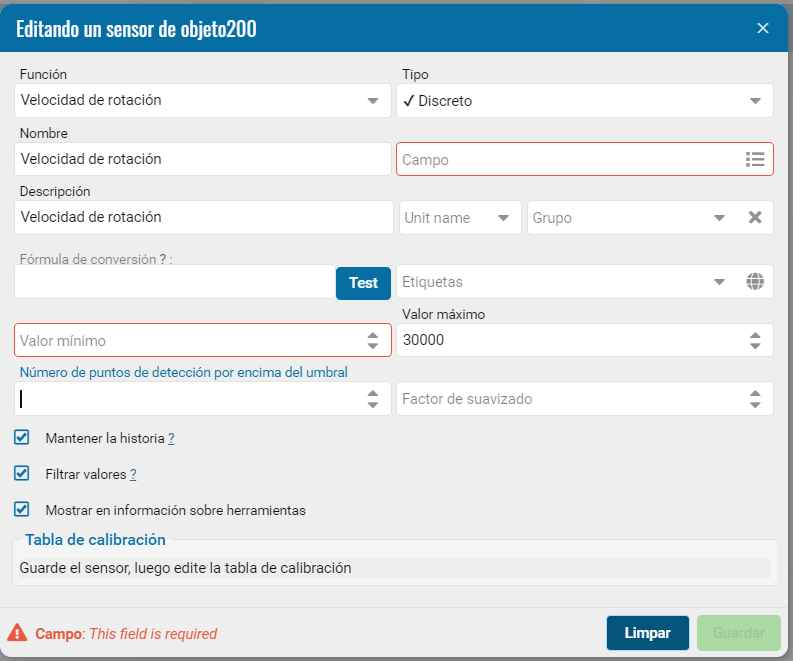The height and width of the screenshot is (661, 793).
Task: Click the Factor de suavizado spinner
Action: coord(755,399)
